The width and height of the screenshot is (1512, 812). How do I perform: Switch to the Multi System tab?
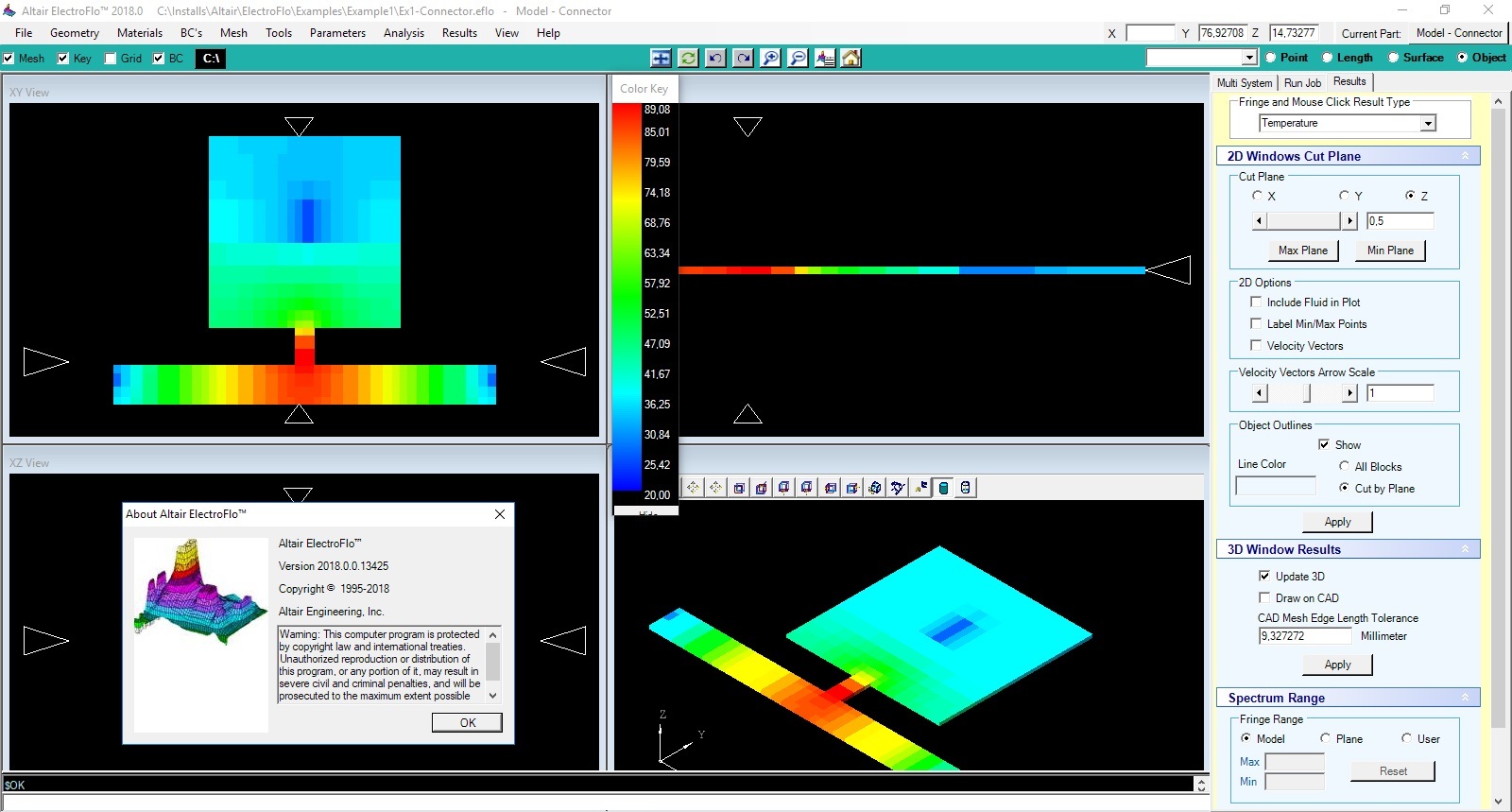pyautogui.click(x=1245, y=83)
